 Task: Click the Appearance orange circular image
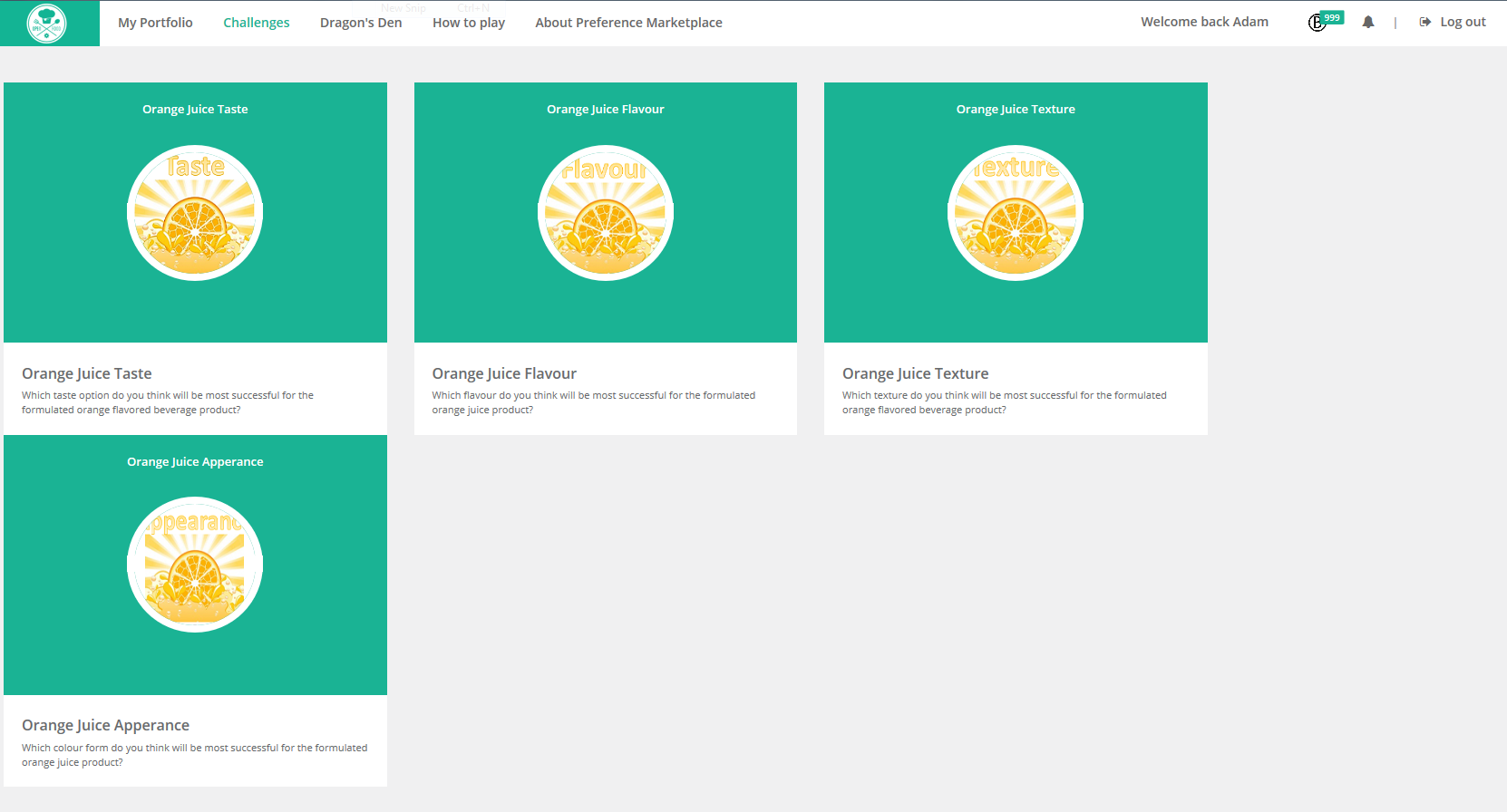(x=195, y=565)
